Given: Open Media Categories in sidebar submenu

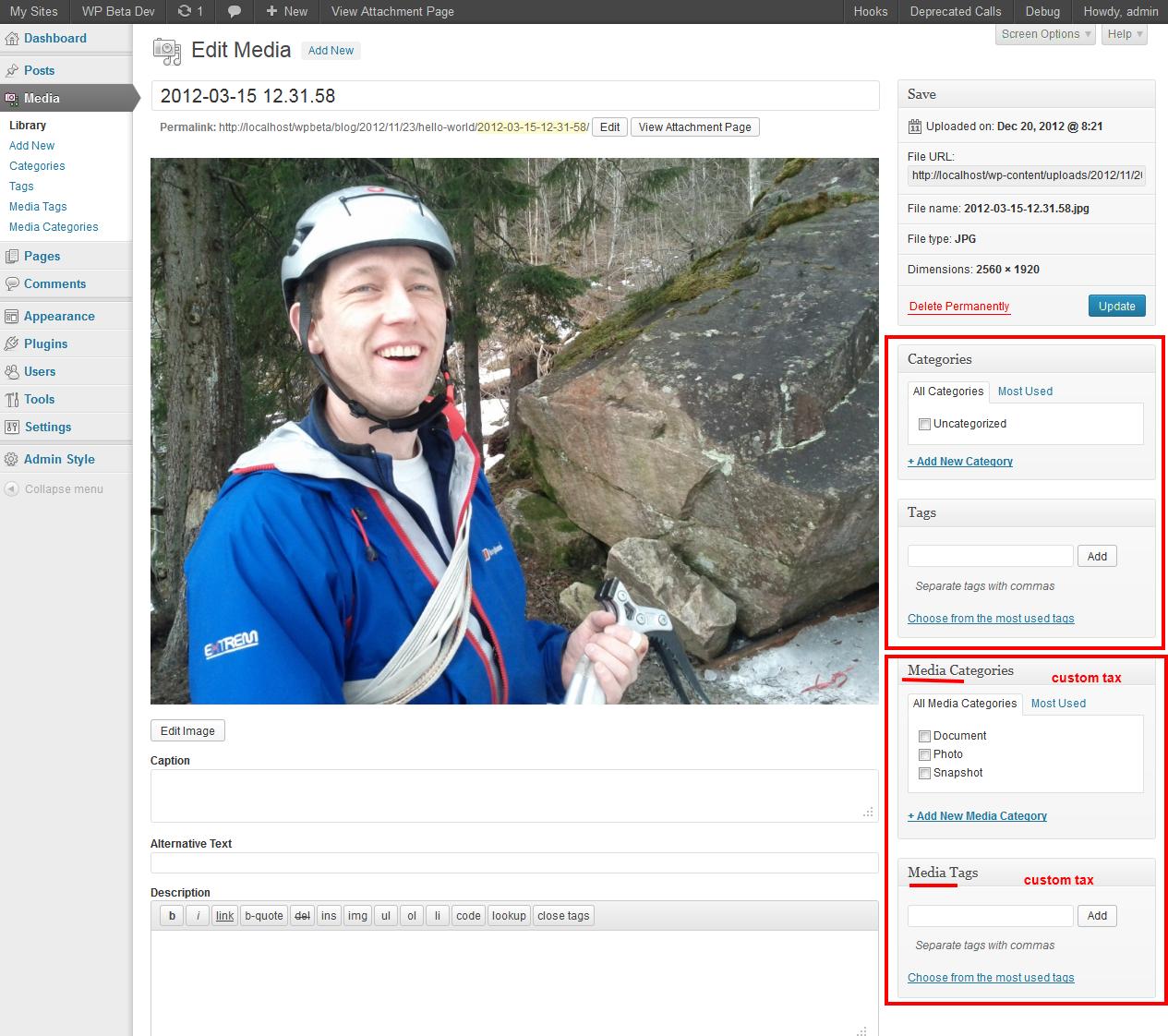Looking at the screenshot, I should (54, 227).
